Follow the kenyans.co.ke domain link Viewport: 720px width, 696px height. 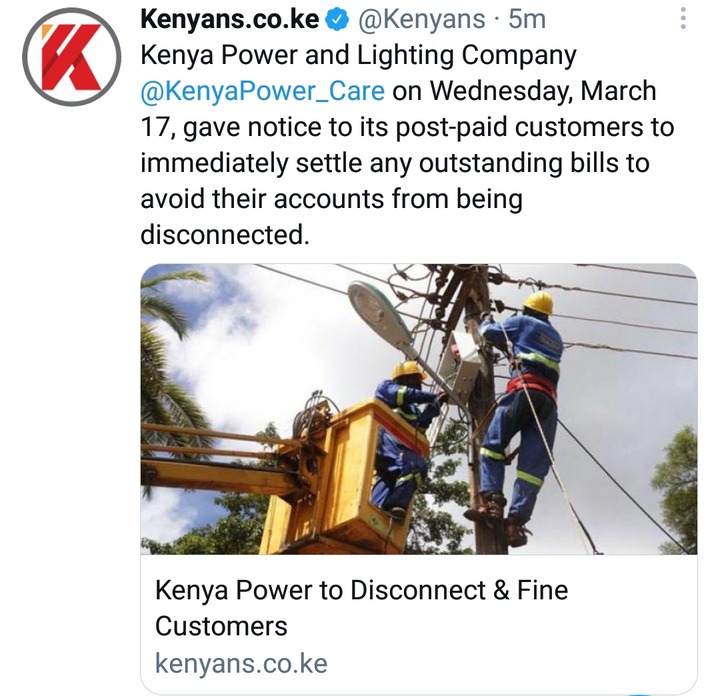[241, 663]
